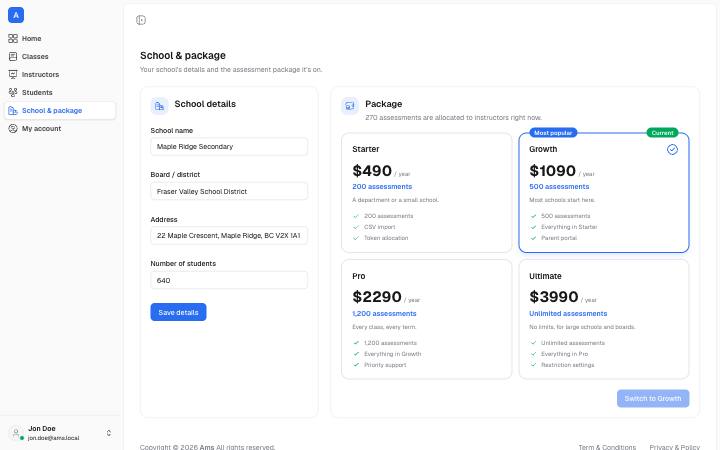This screenshot has height=450, width=720.
Task: Click the My account user icon
Action: click(x=13, y=129)
